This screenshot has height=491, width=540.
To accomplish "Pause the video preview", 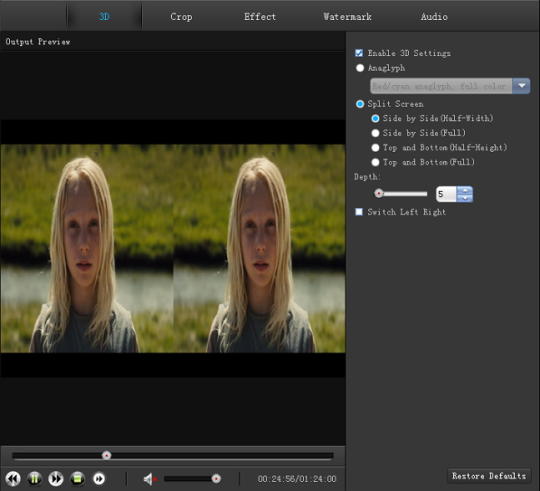I will click(34, 478).
